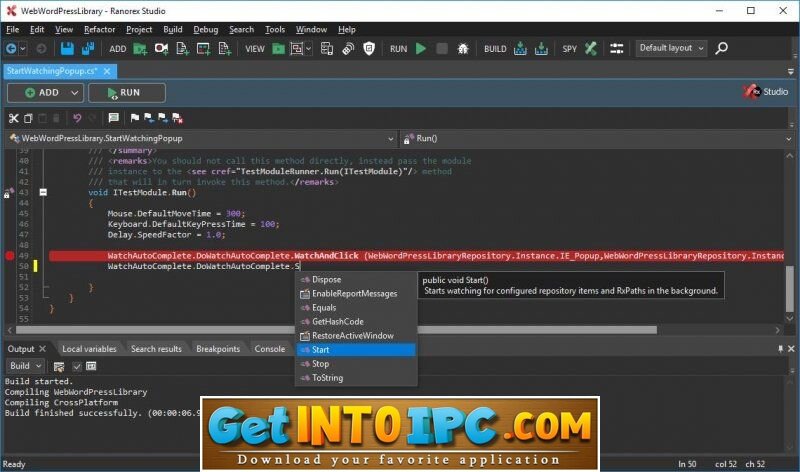Open the back navigation history dropdown arrow
The height and width of the screenshot is (472, 800).
(x=22, y=49)
